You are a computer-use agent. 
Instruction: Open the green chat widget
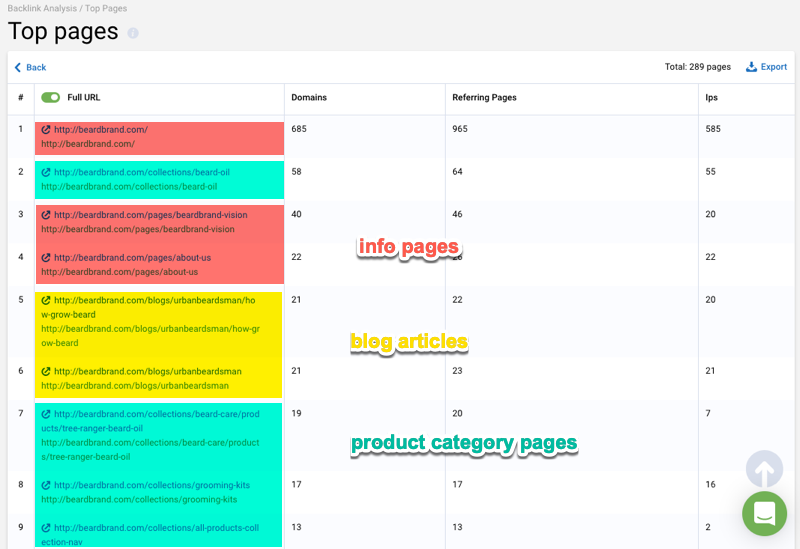tap(764, 513)
